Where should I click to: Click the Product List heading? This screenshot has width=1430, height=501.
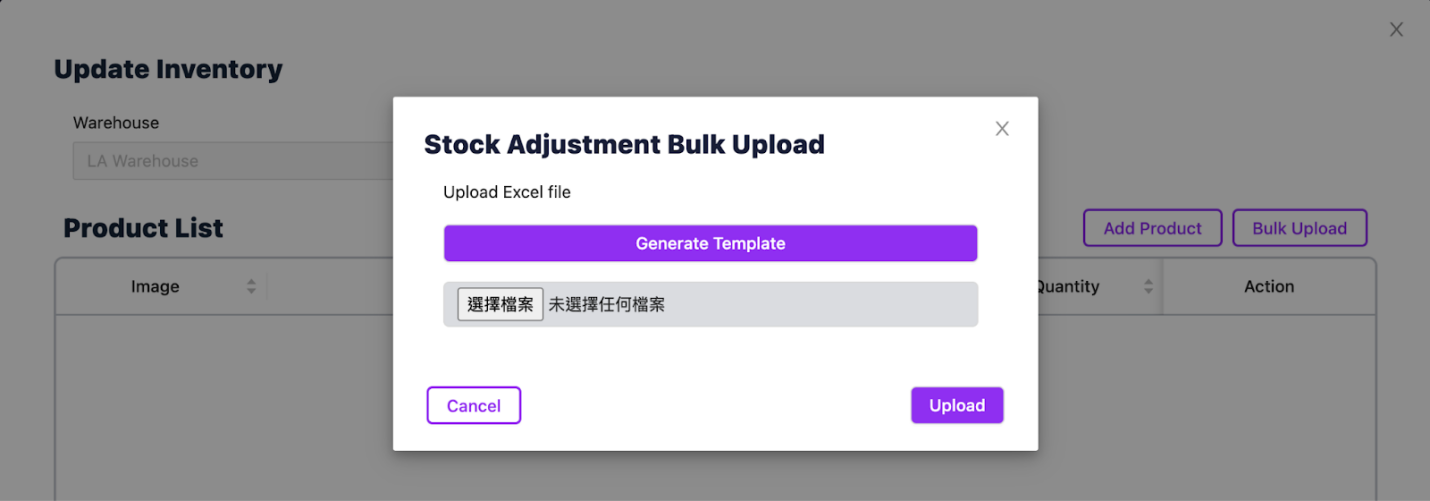tap(143, 228)
